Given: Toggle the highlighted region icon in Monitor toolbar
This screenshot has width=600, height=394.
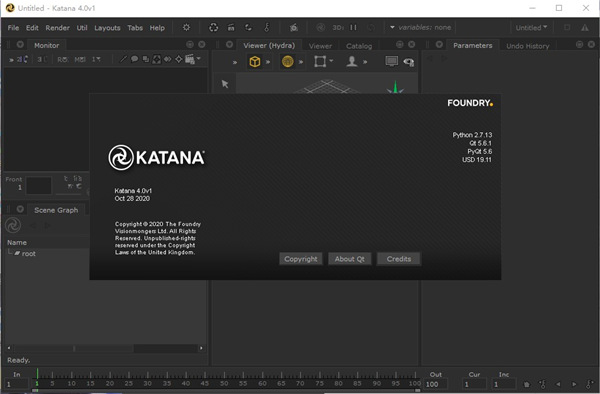Looking at the screenshot, I should click(x=157, y=59).
